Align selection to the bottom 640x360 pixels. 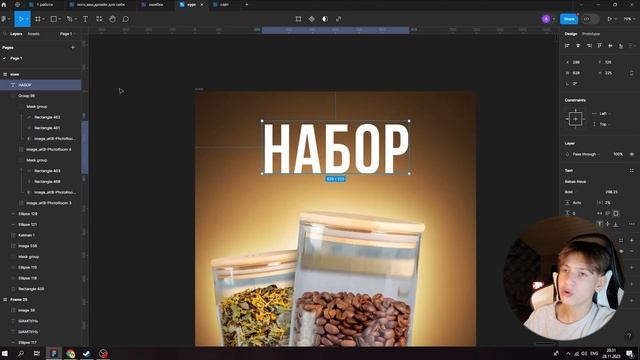pyautogui.click(x=621, y=46)
